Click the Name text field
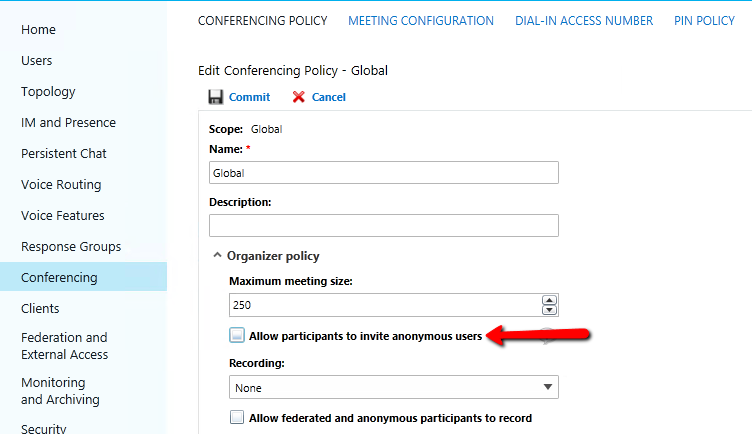 (x=384, y=173)
